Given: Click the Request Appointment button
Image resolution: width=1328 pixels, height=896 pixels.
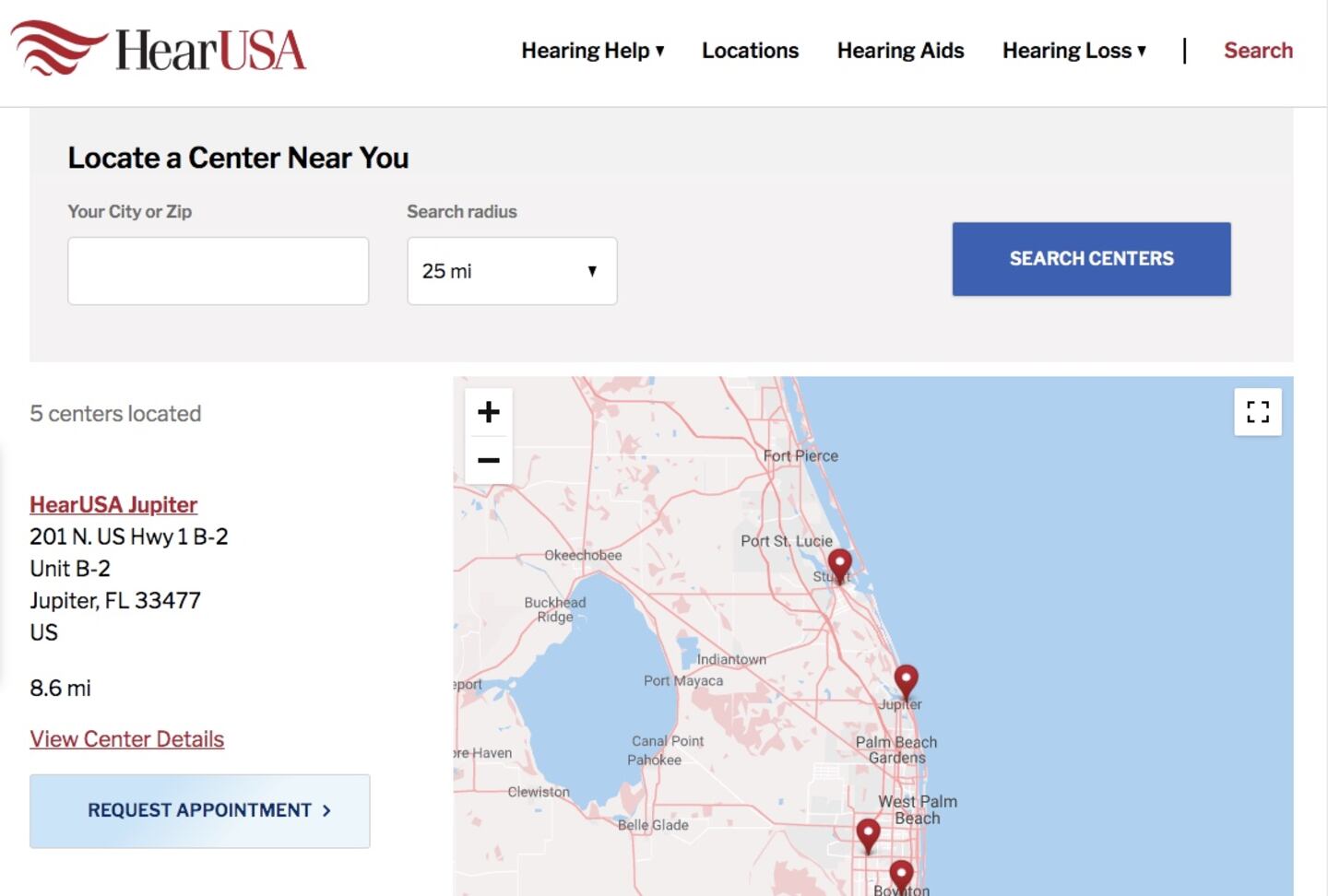Looking at the screenshot, I should point(200,810).
